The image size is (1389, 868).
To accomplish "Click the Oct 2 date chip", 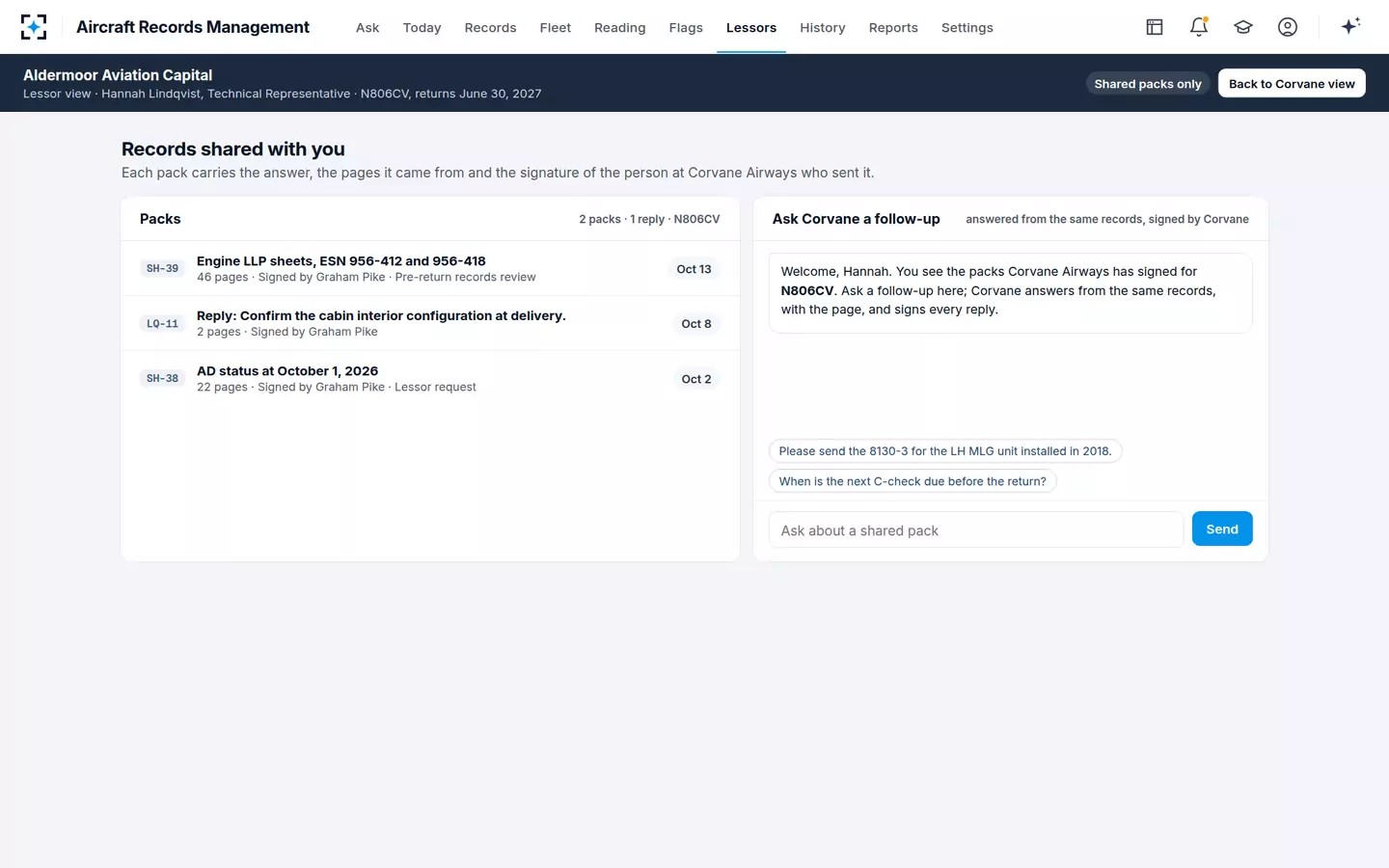I will (696, 379).
